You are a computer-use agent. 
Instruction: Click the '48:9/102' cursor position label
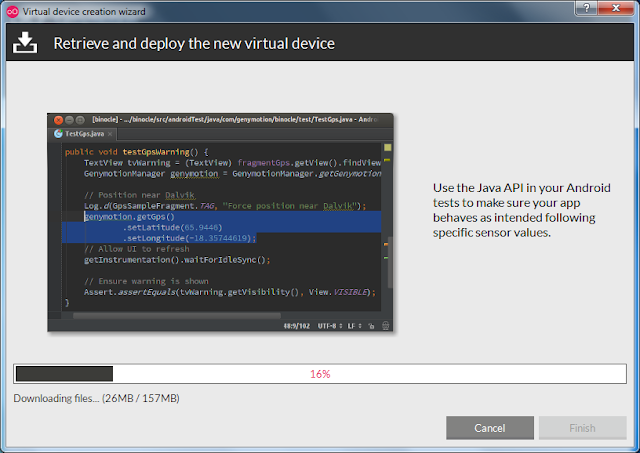click(297, 326)
